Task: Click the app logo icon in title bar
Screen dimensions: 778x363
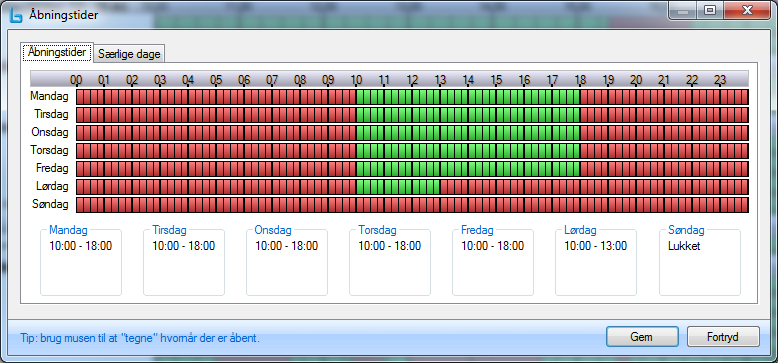Action: coord(16,15)
